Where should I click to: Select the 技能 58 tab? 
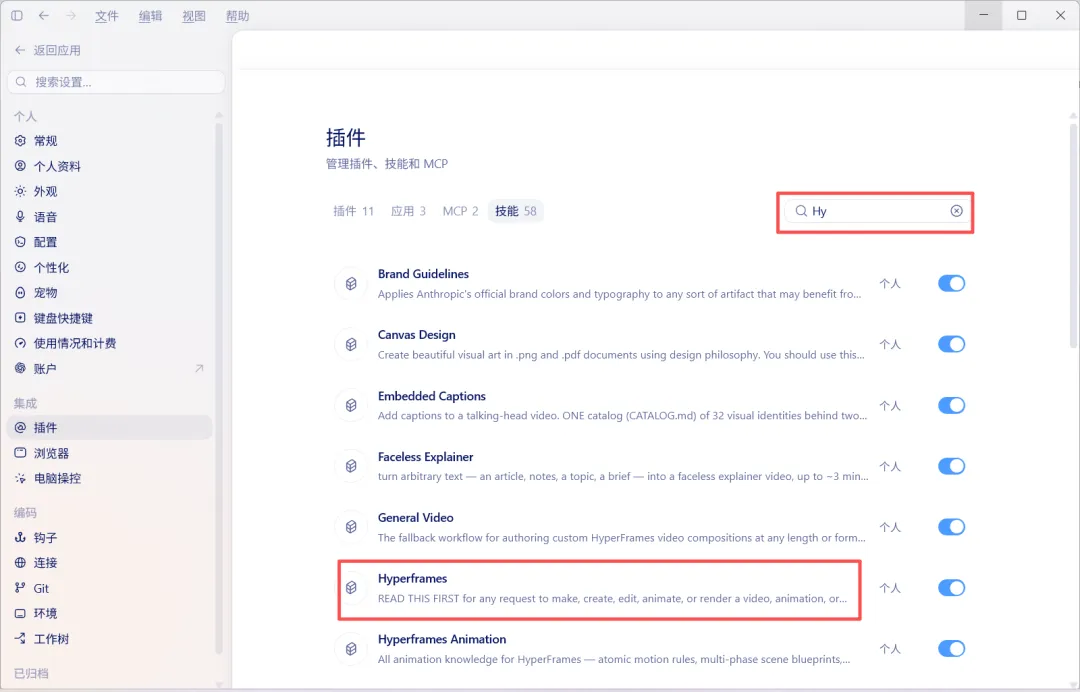tap(515, 211)
